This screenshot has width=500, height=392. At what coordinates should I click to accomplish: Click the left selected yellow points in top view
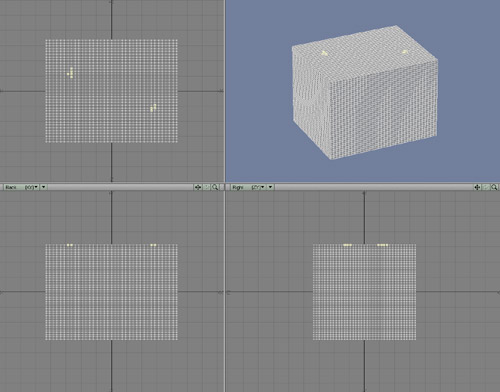[70, 73]
